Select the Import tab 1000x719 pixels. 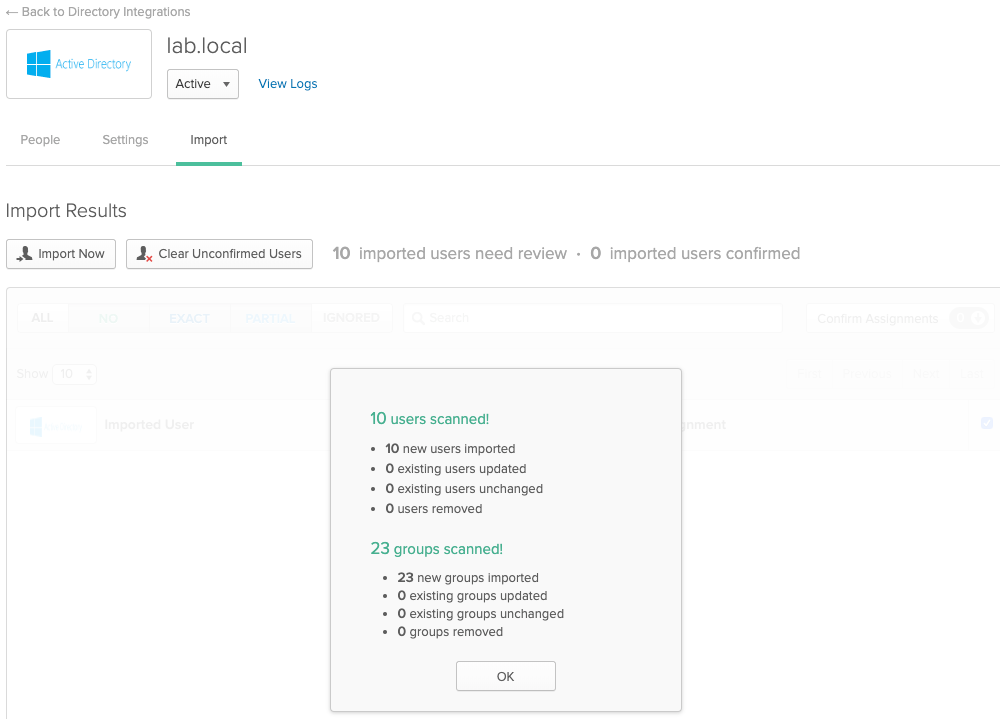[x=209, y=140]
